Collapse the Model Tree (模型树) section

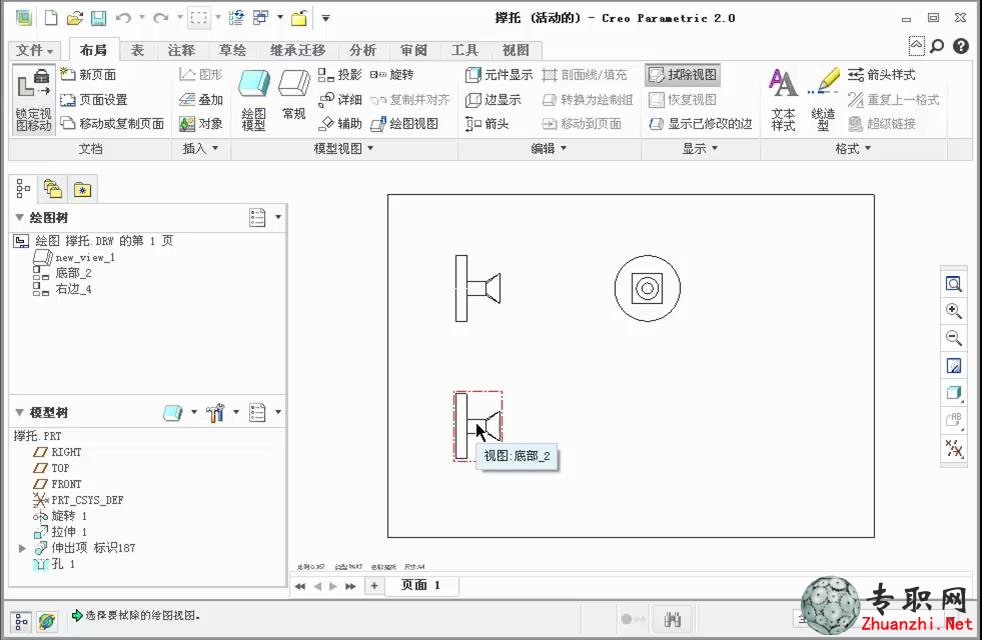[x=19, y=412]
